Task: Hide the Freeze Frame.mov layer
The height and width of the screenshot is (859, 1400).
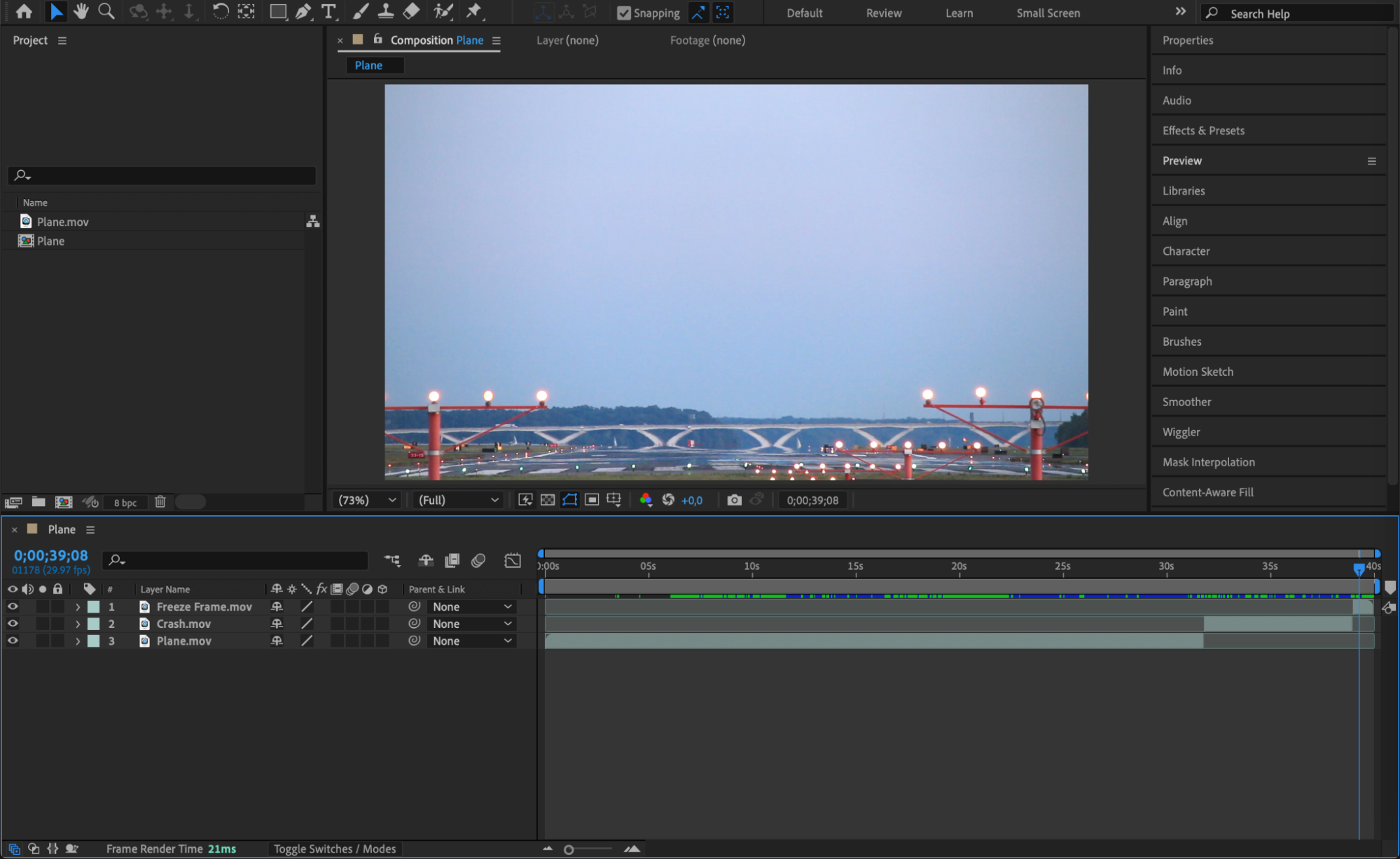Action: coord(13,606)
